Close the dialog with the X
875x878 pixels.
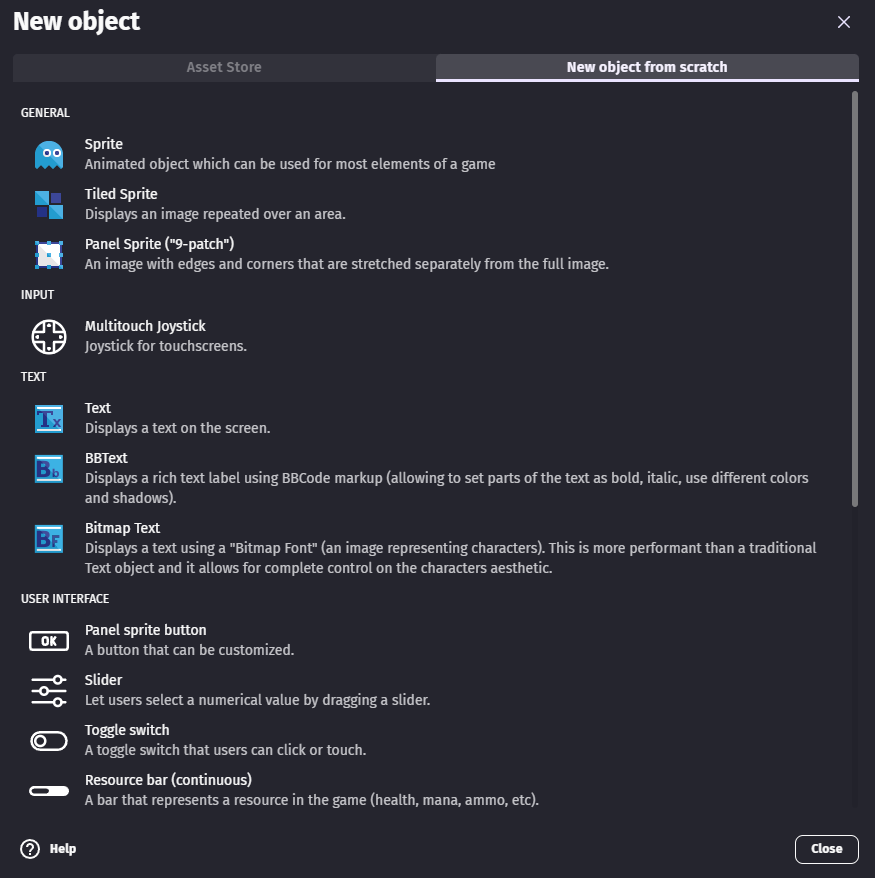(x=844, y=22)
